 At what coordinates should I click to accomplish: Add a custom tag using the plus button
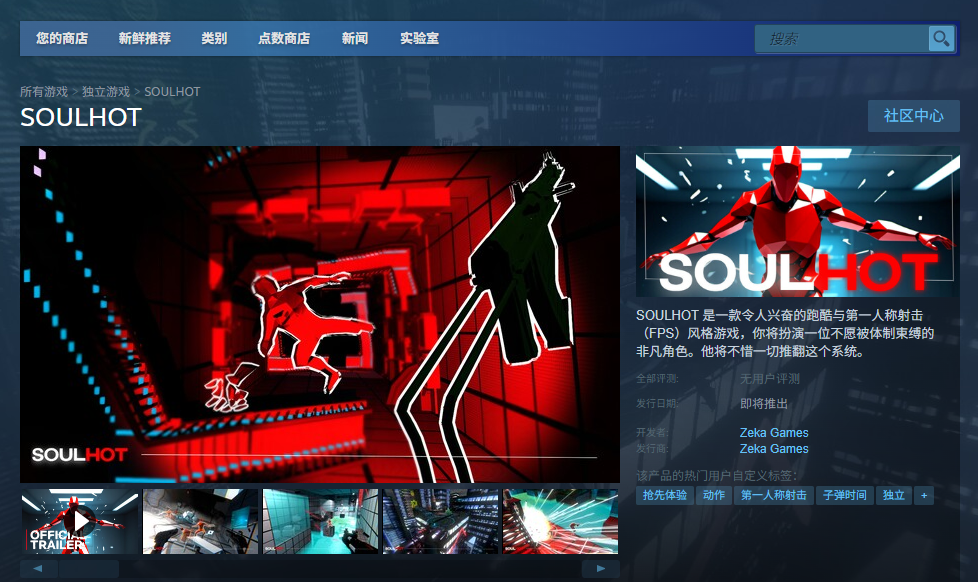click(922, 495)
